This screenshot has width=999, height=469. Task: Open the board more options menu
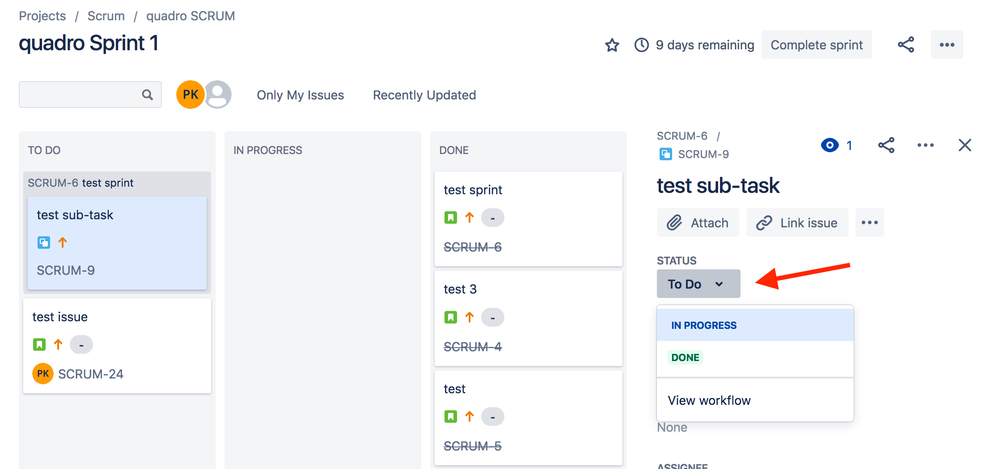(947, 45)
